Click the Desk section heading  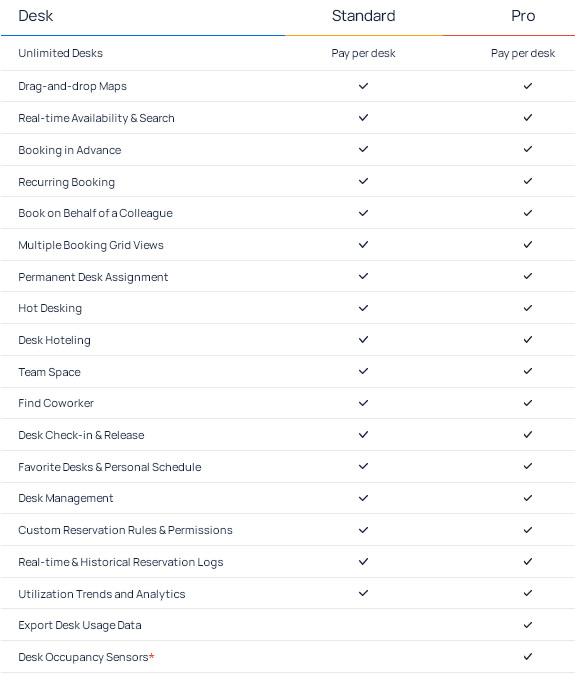pos(35,16)
